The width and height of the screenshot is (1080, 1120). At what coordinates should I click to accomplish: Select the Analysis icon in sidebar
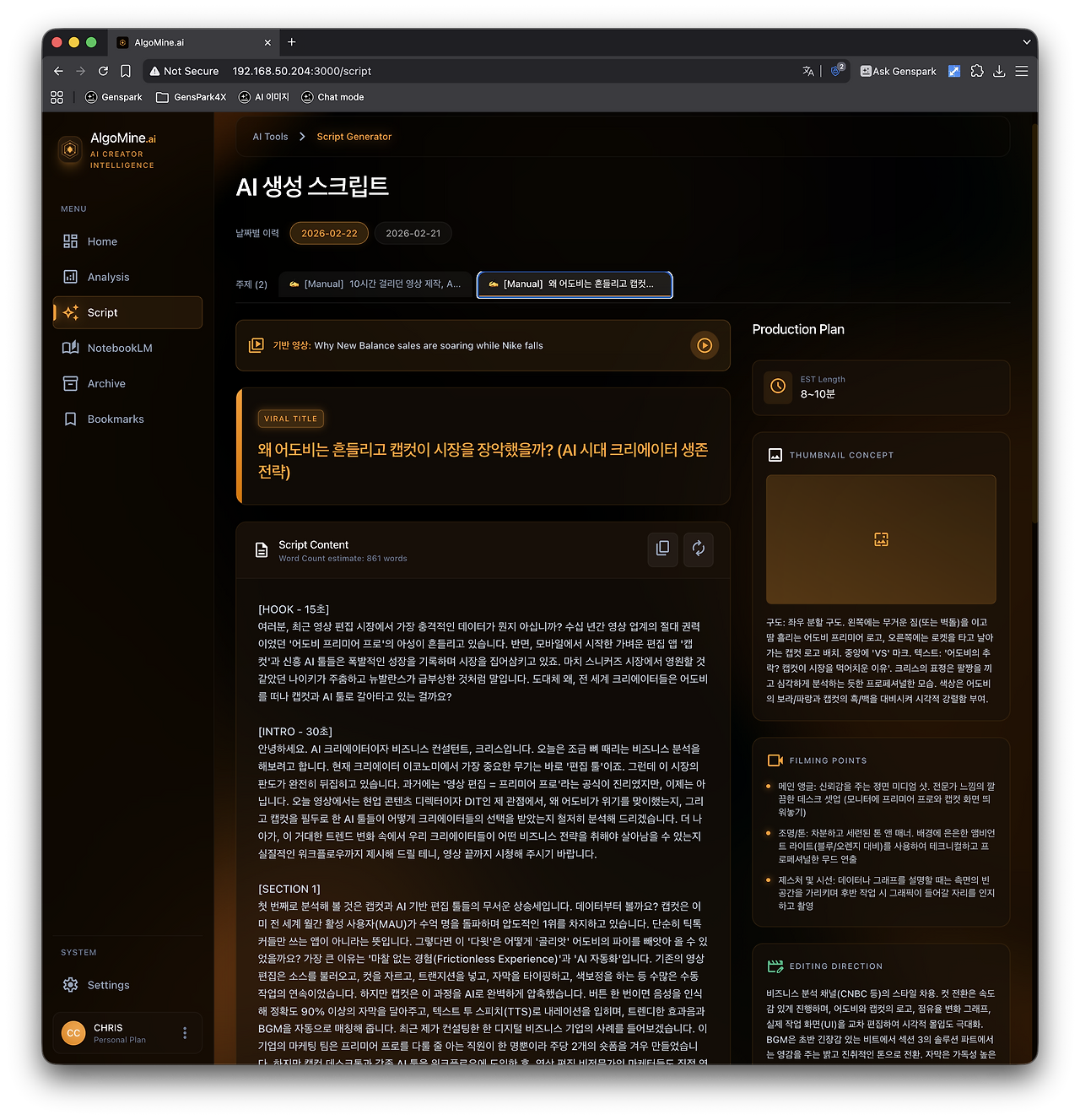(x=106, y=276)
